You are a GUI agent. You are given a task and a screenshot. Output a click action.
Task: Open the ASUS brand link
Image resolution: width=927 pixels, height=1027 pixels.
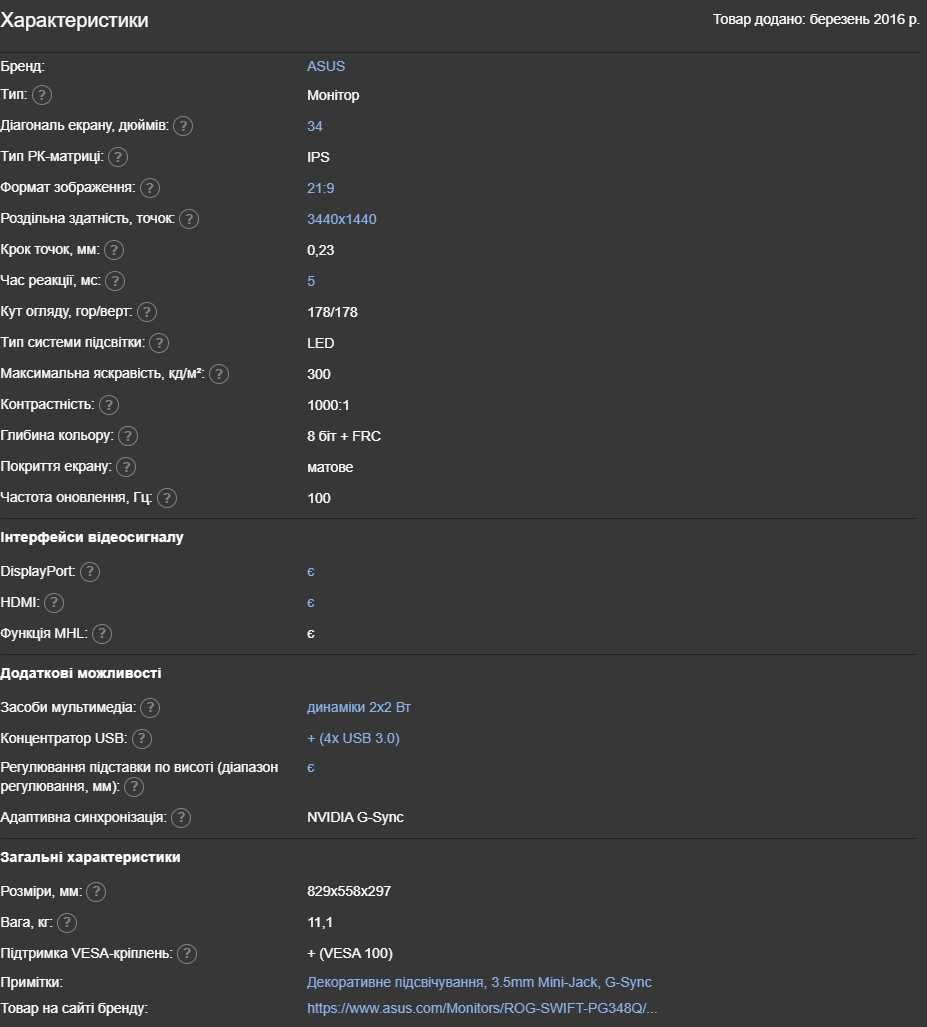pyautogui.click(x=326, y=66)
